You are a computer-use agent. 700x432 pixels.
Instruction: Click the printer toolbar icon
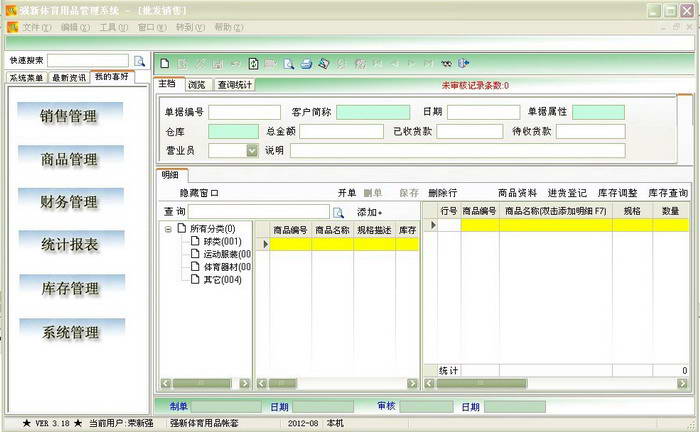point(306,64)
